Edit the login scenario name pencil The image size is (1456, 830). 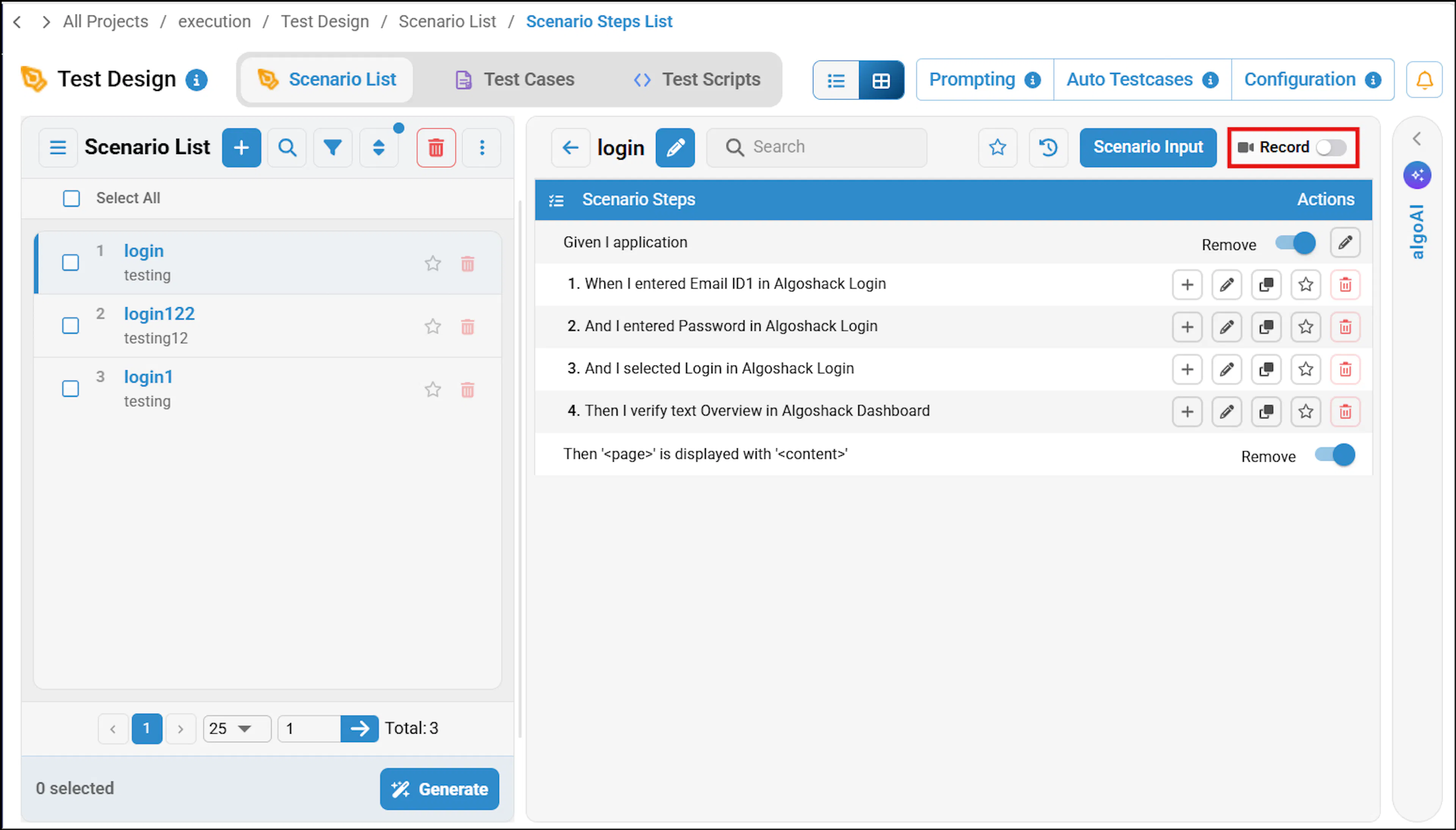[675, 148]
